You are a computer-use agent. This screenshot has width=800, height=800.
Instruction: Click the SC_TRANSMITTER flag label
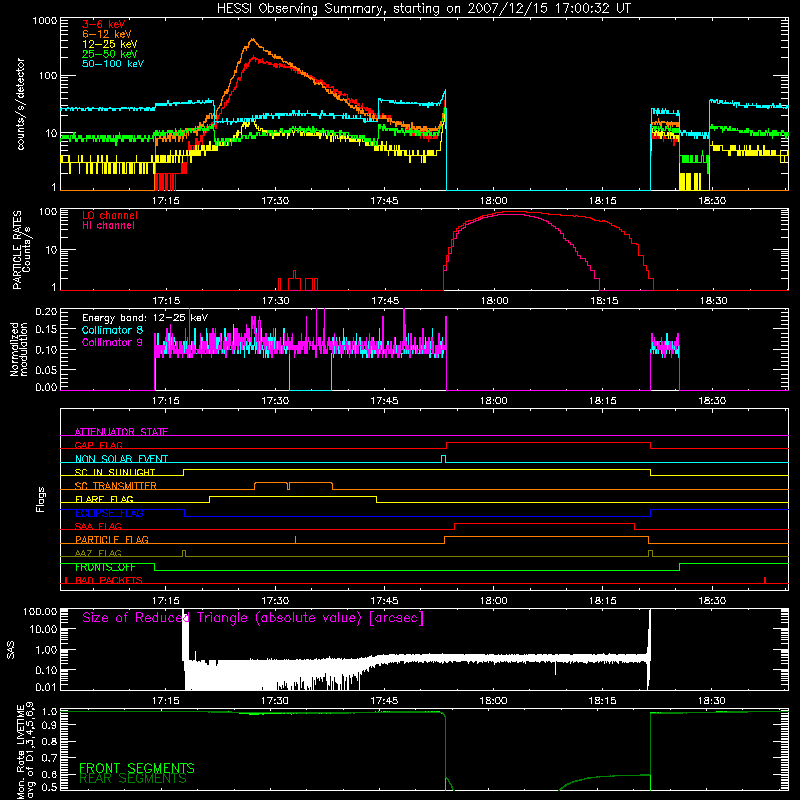click(116, 485)
